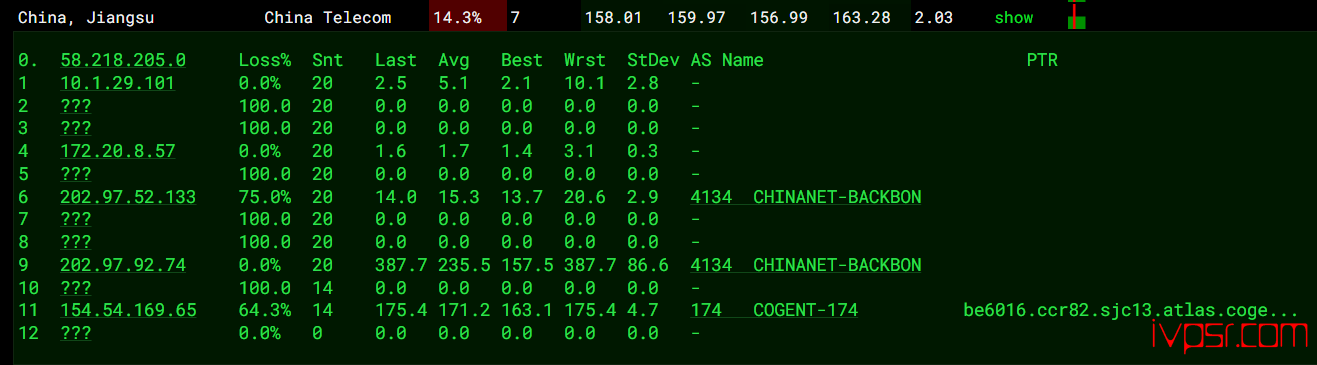
Task: Click the Loss% column header
Action: [265, 60]
